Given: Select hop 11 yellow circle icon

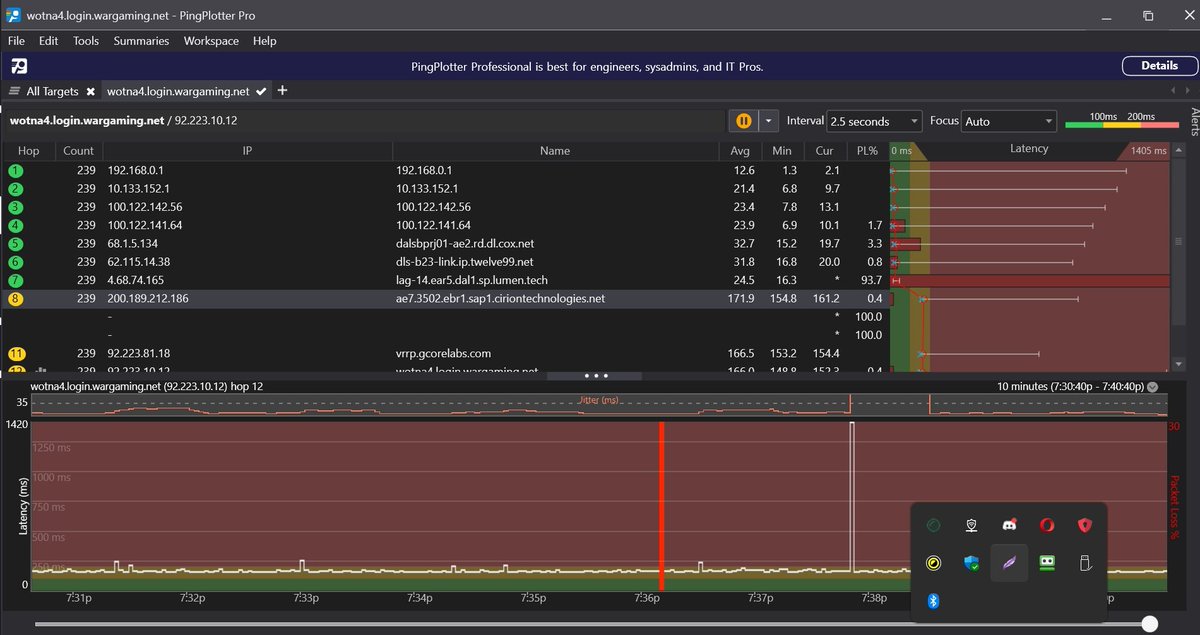Looking at the screenshot, I should coord(17,353).
